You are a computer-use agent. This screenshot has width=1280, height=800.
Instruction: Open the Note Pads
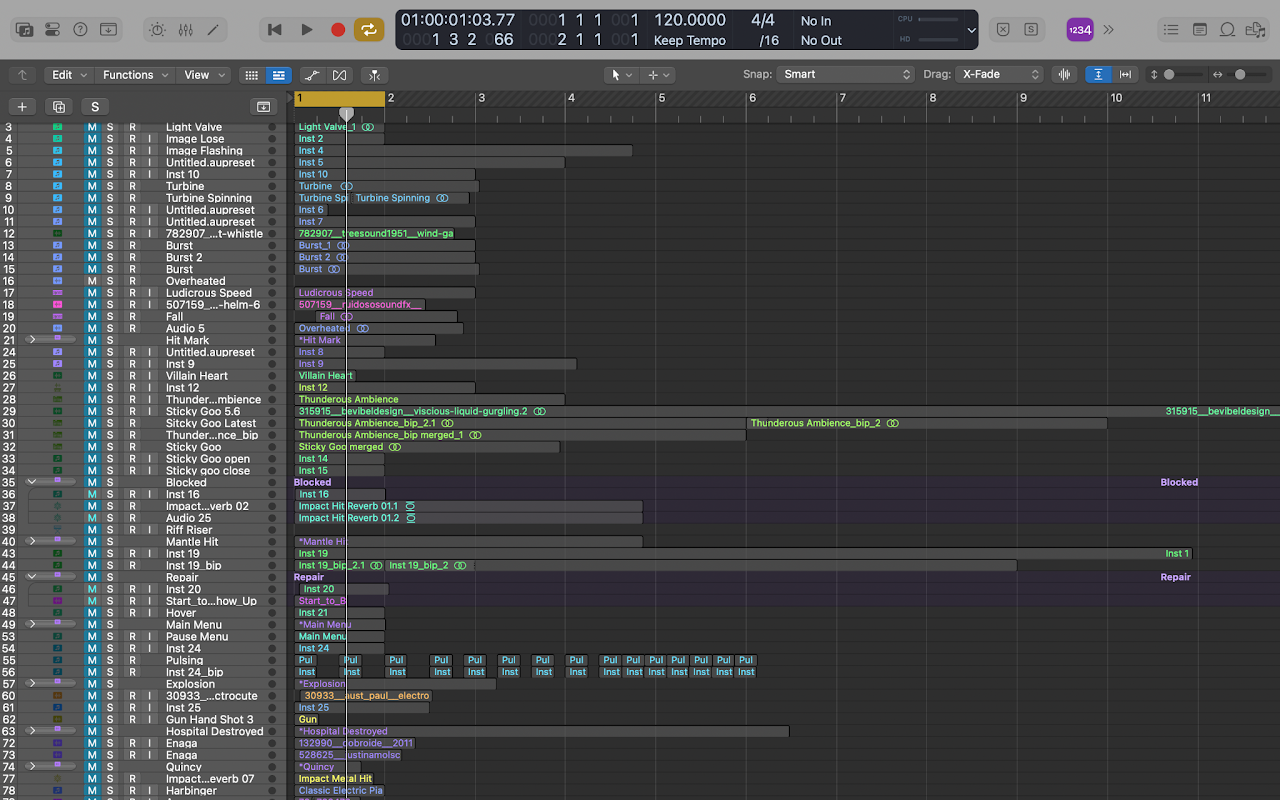[1200, 30]
